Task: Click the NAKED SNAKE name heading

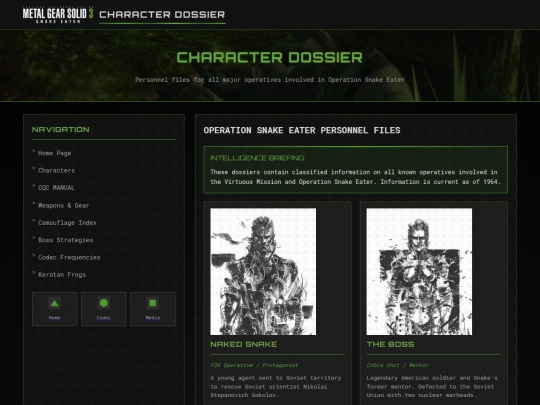Action: coord(243,344)
